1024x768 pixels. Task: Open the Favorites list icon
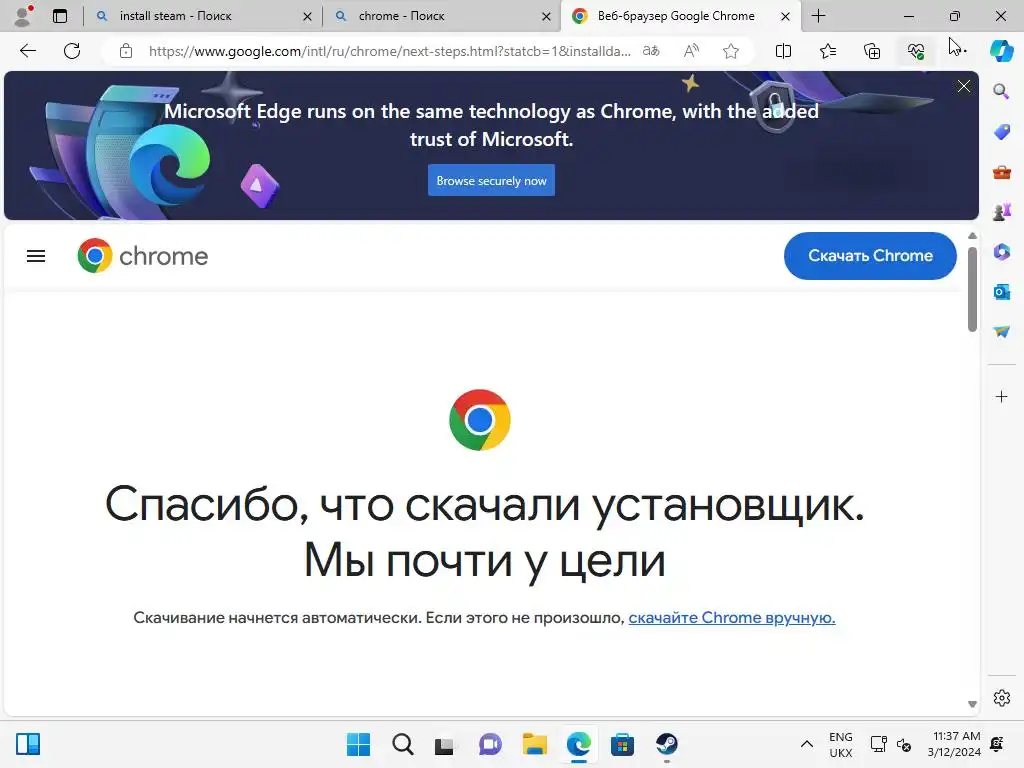coord(827,51)
